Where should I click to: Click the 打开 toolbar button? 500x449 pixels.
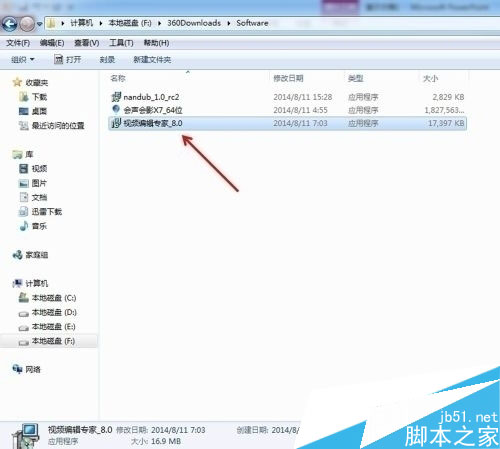pos(68,60)
